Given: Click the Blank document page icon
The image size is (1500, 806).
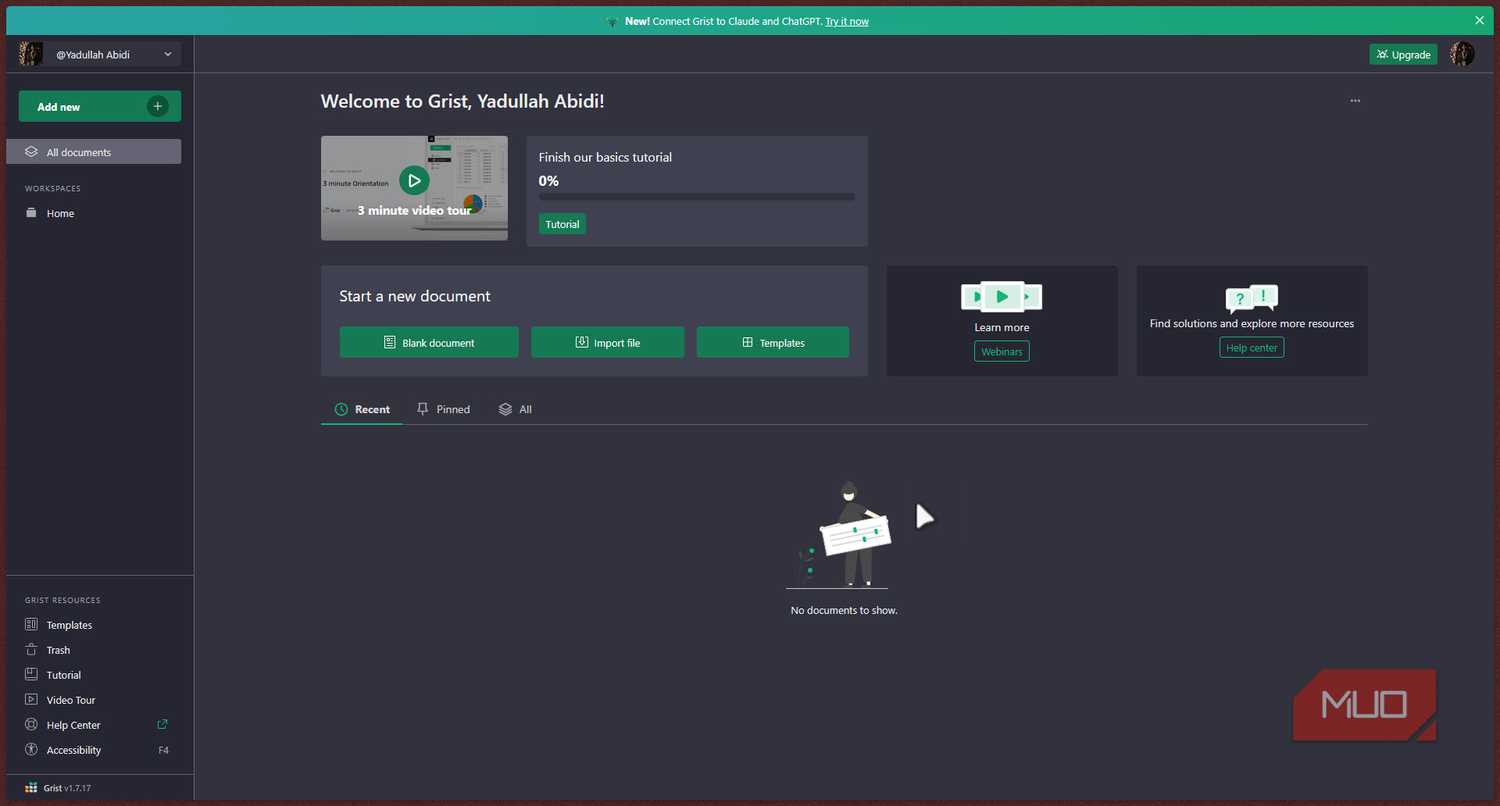Looking at the screenshot, I should tap(390, 342).
